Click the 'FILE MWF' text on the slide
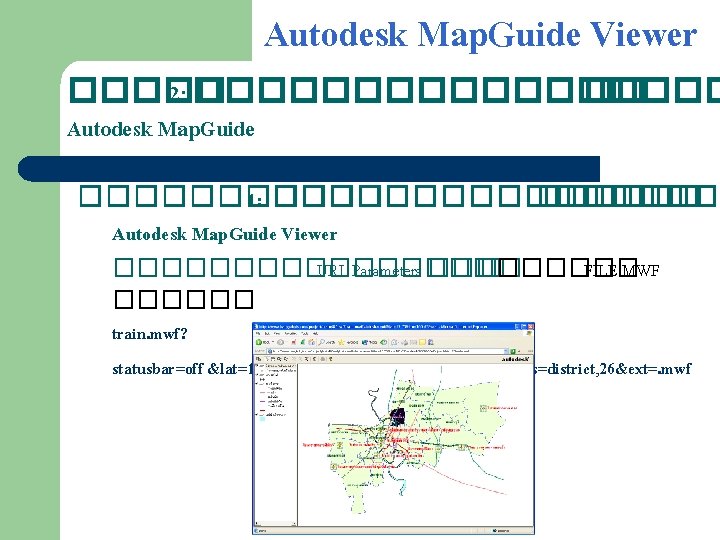The width and height of the screenshot is (720, 540). tap(621, 270)
